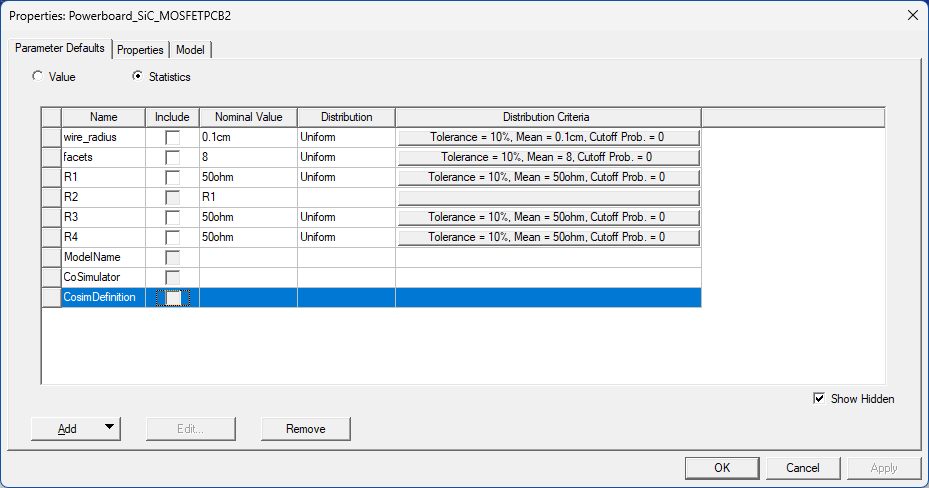Image resolution: width=929 pixels, height=488 pixels.
Task: Open Distribution dropdown for R3
Action: 347,218
